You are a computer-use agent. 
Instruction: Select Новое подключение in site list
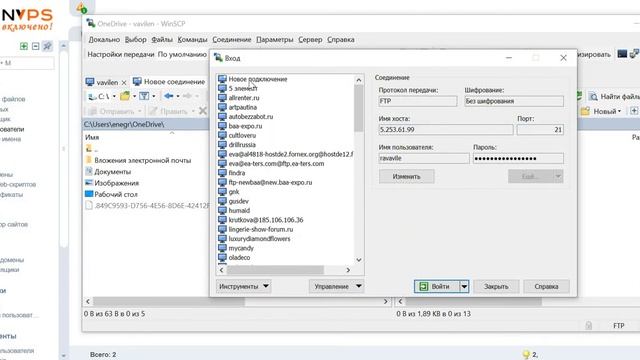[258, 79]
